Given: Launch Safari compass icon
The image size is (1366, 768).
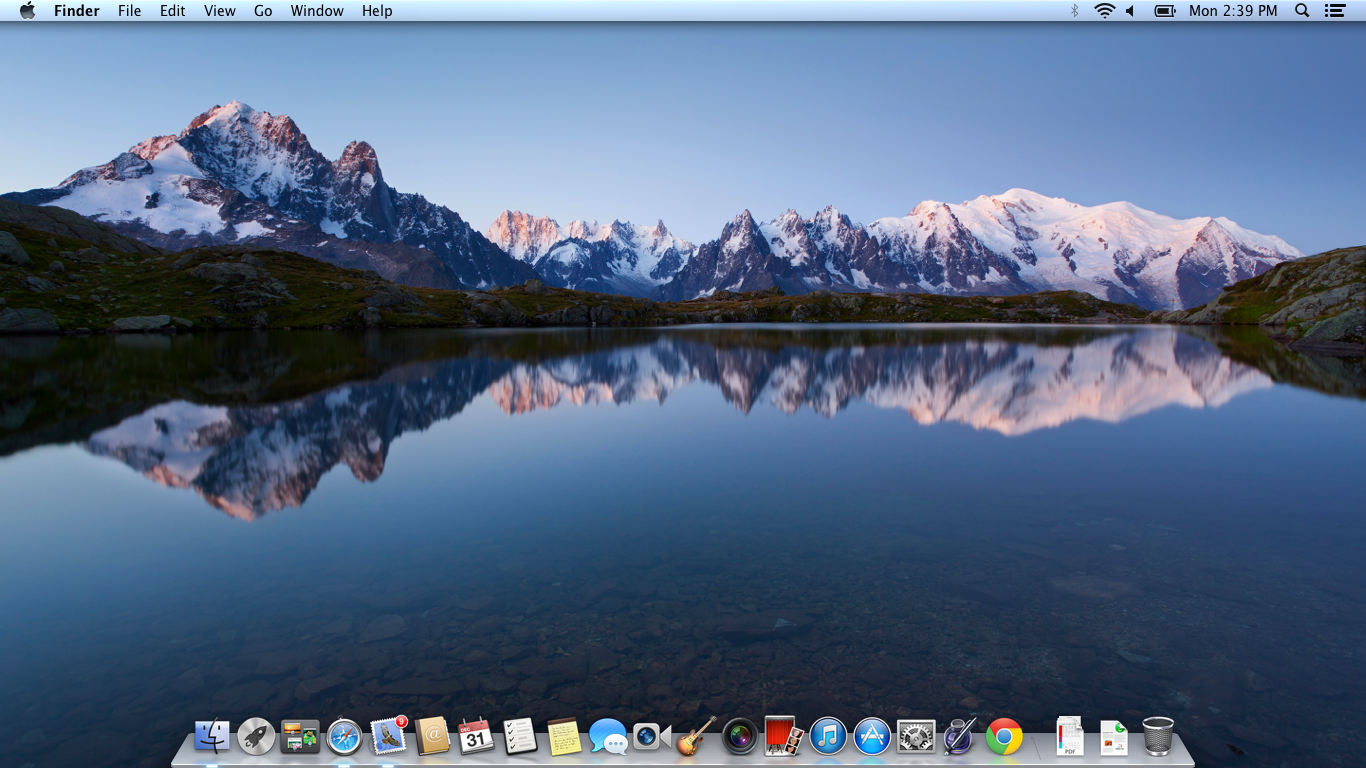Looking at the screenshot, I should [x=344, y=737].
